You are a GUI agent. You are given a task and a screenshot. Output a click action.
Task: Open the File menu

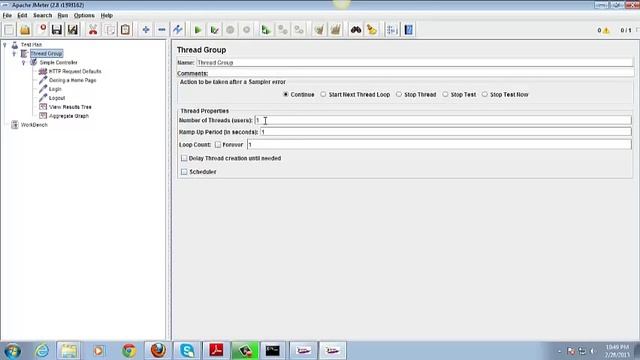(7, 16)
